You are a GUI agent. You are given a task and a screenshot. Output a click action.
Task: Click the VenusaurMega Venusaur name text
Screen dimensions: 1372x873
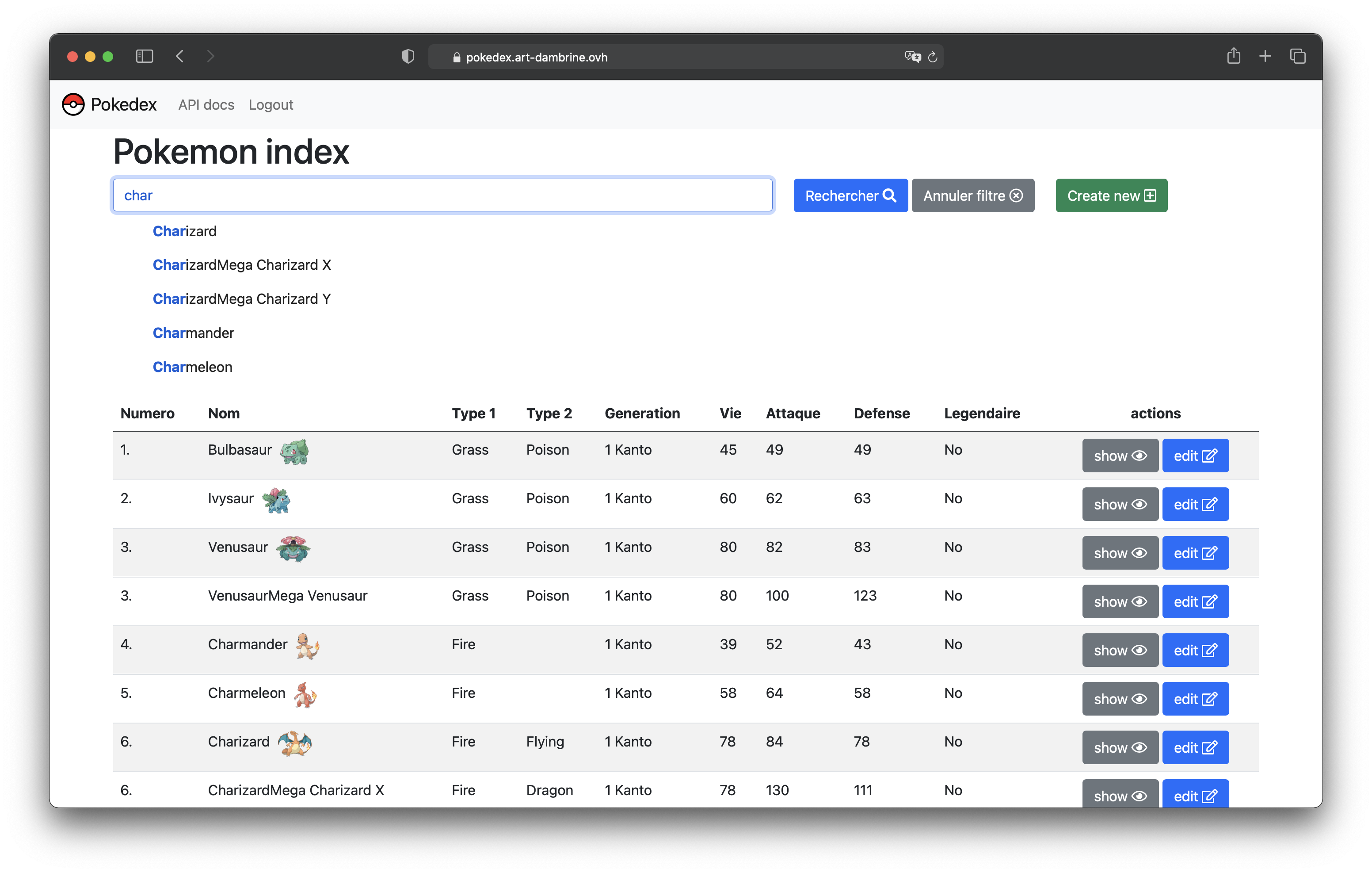(288, 596)
